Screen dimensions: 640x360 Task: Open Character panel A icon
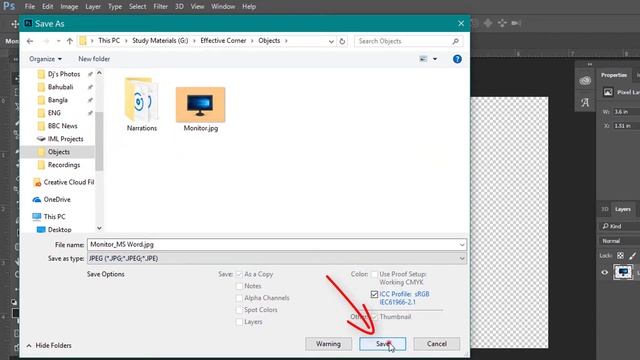(585, 102)
